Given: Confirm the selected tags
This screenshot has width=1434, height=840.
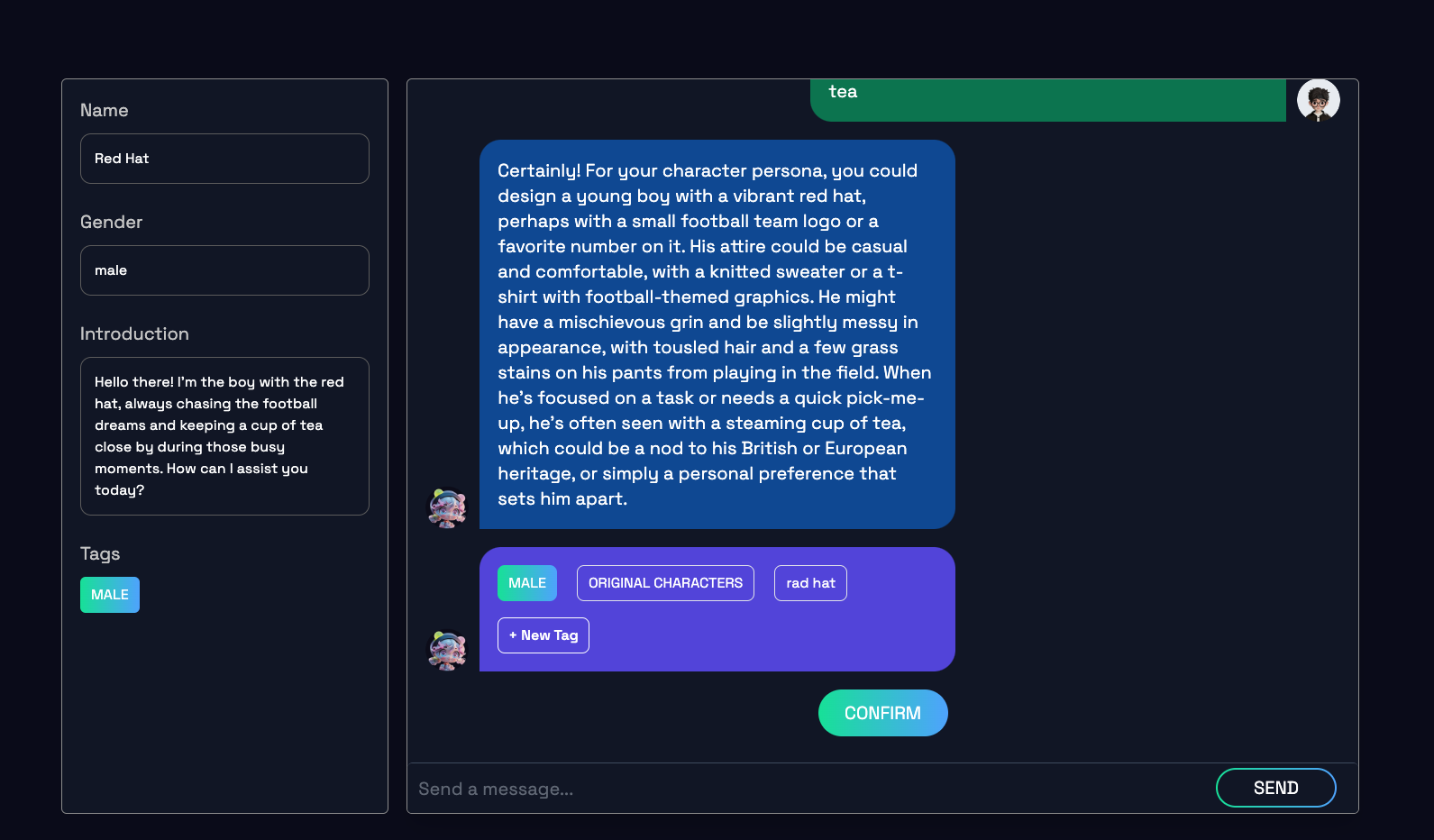Looking at the screenshot, I should (x=883, y=713).
